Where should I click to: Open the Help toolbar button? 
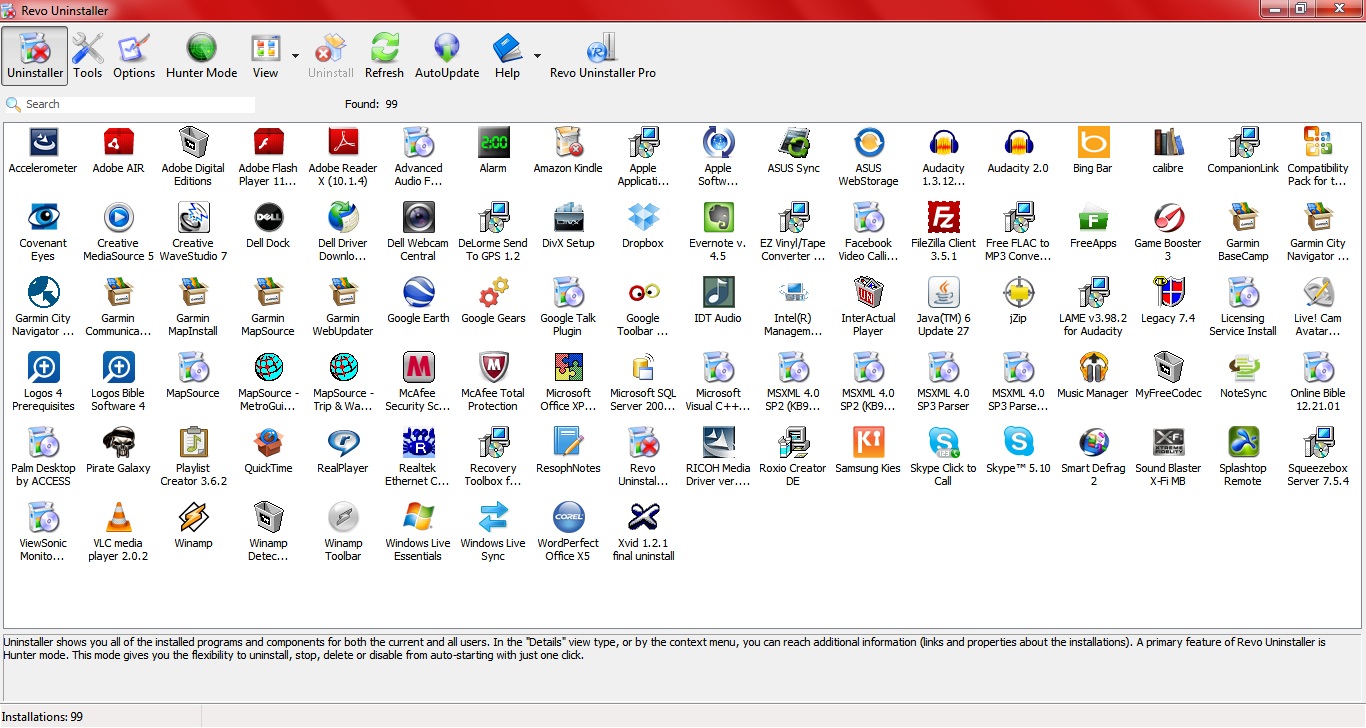point(508,55)
